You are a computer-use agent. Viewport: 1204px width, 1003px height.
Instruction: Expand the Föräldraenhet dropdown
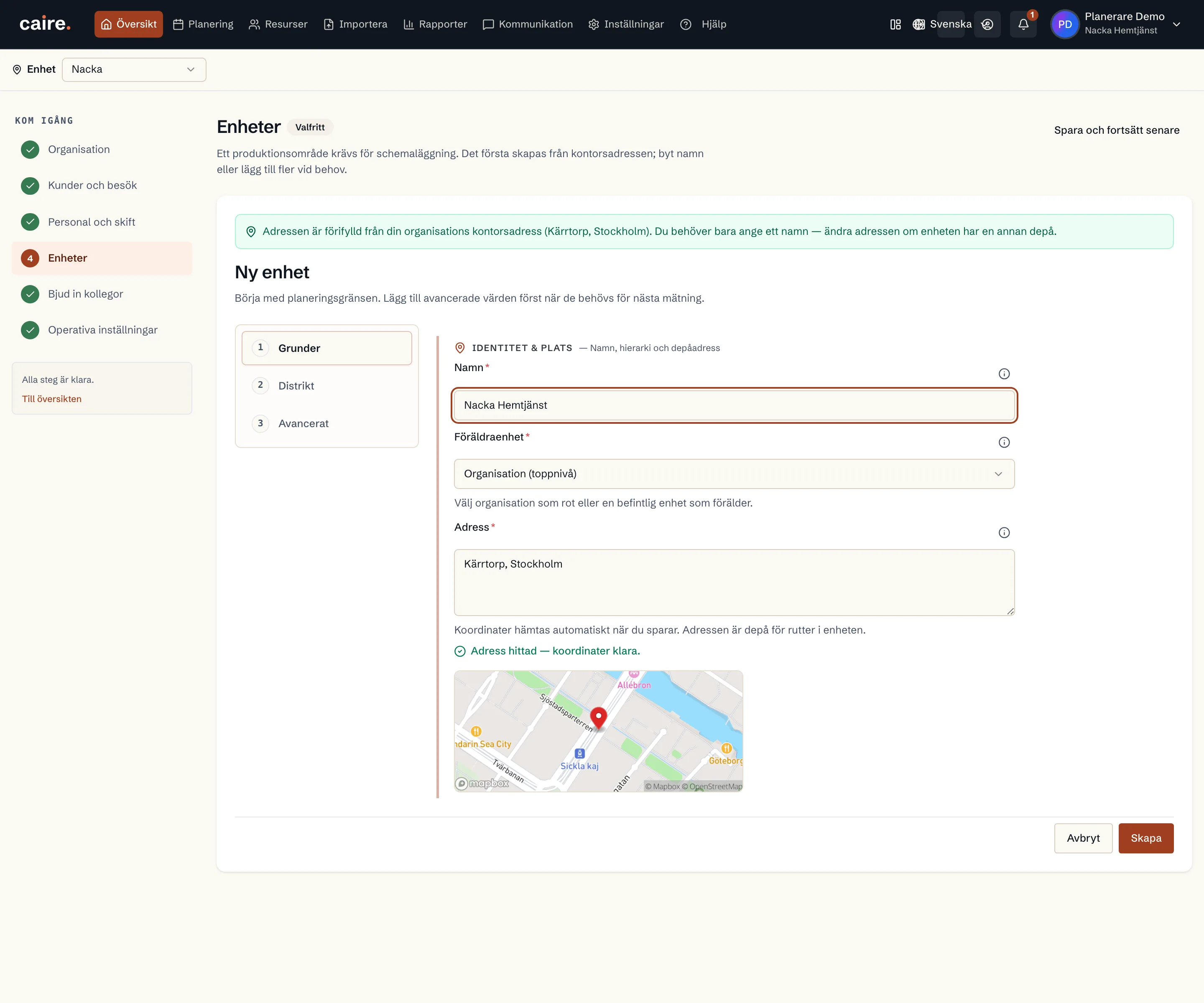click(734, 474)
